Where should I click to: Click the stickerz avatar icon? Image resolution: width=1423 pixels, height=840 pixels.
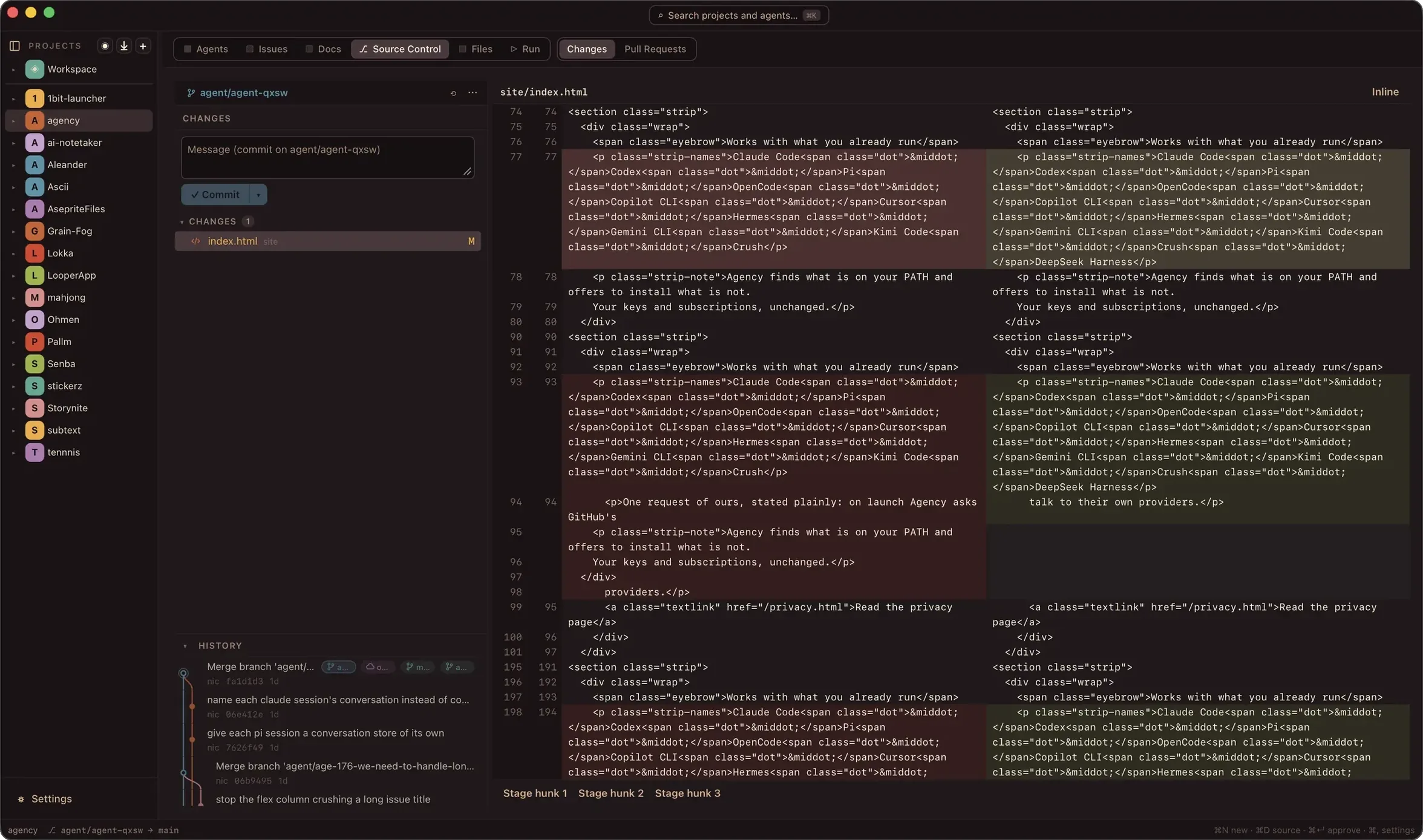pyautogui.click(x=34, y=386)
